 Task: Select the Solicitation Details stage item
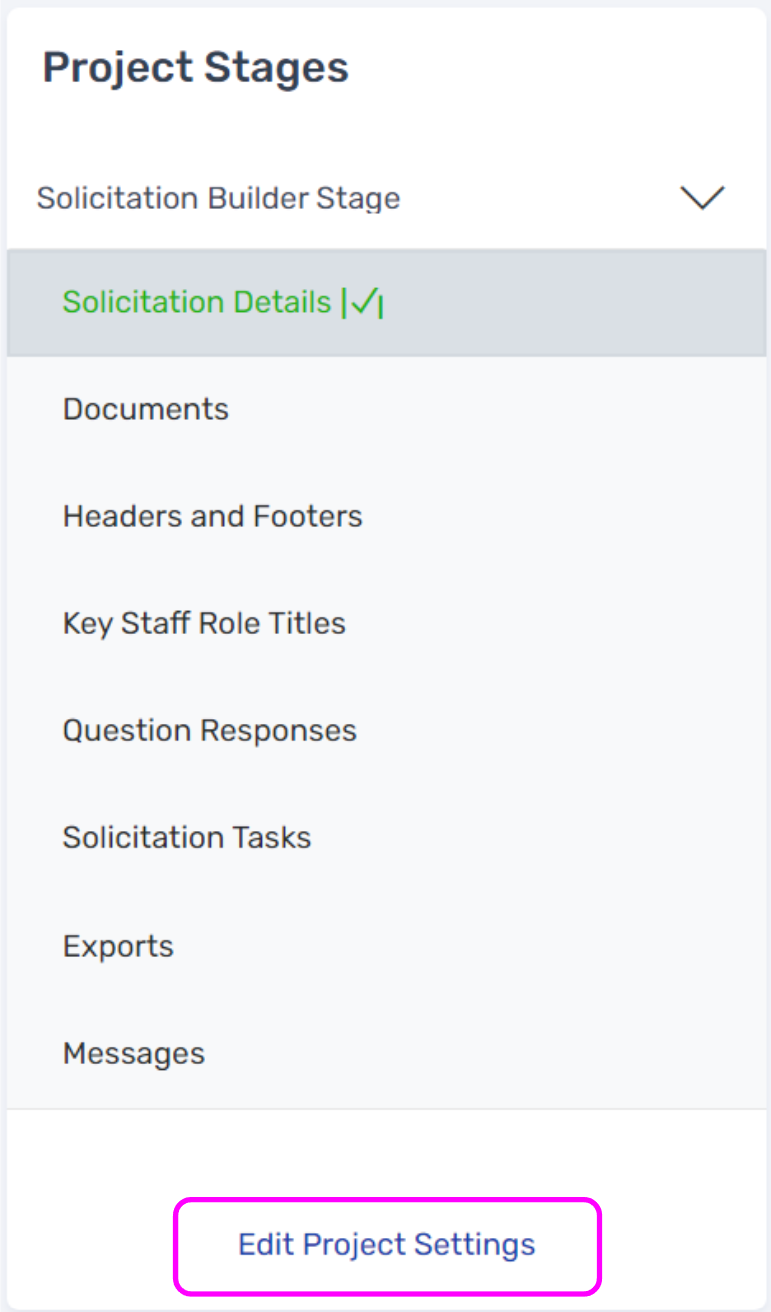[196, 302]
